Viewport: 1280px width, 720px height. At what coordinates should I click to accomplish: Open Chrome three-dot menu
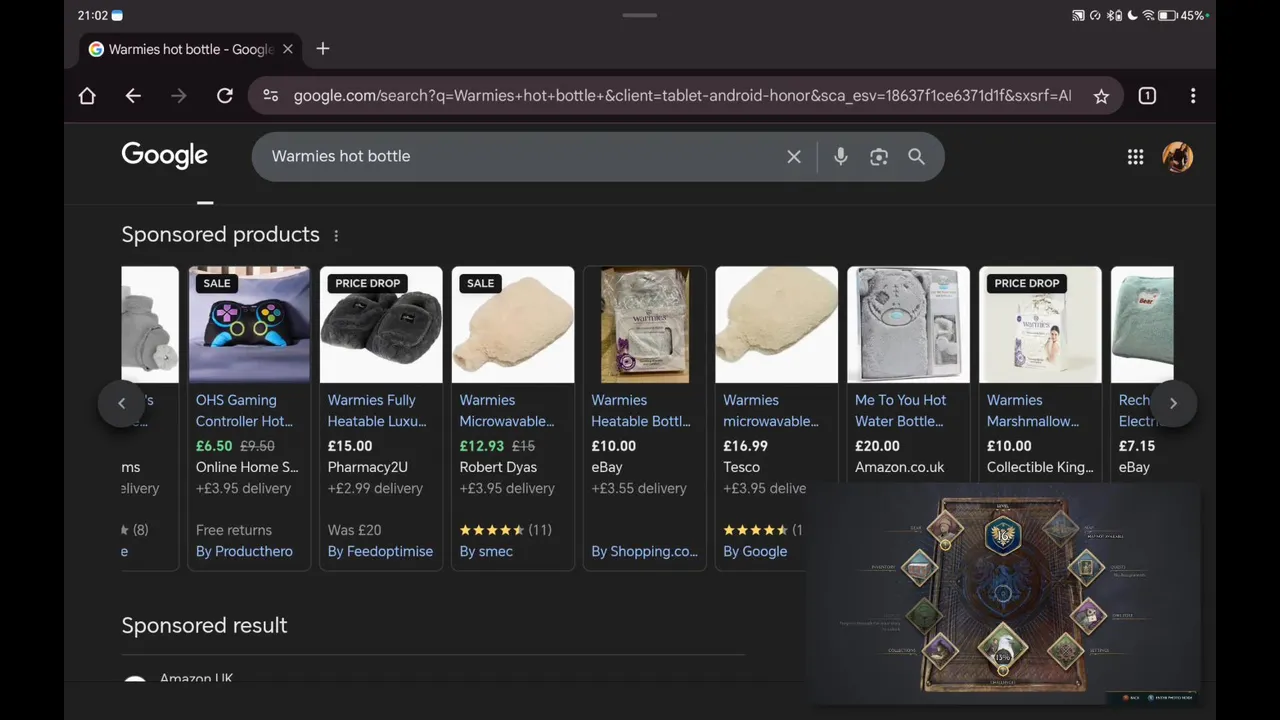(x=1193, y=96)
